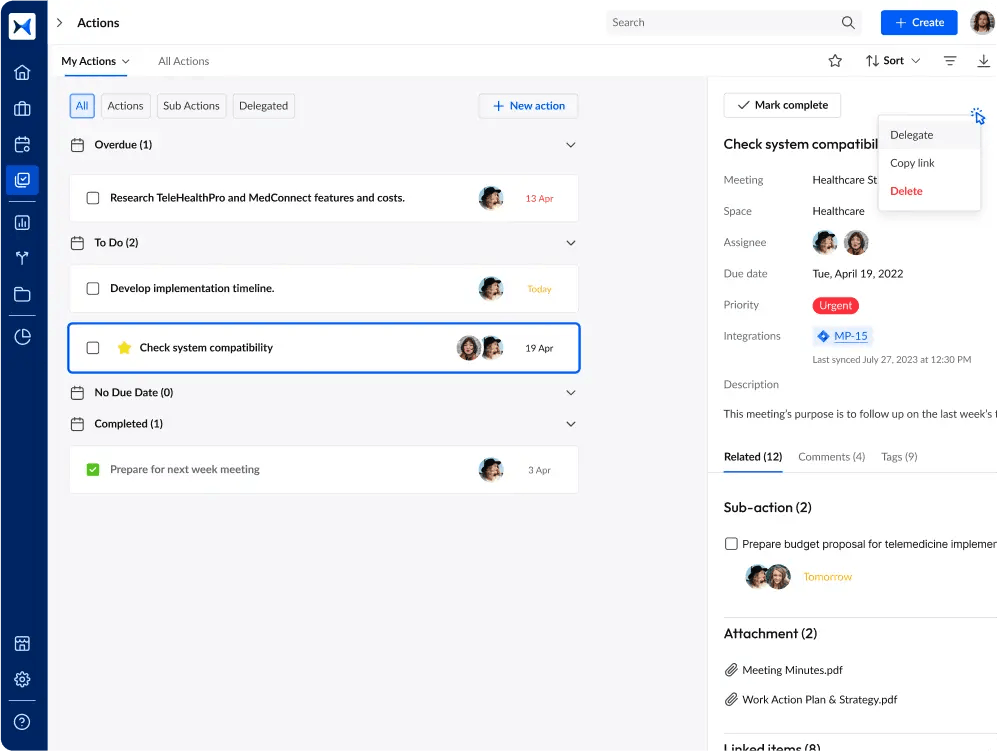Open settings gear in sidebar
This screenshot has height=751, width=997.
[22, 680]
